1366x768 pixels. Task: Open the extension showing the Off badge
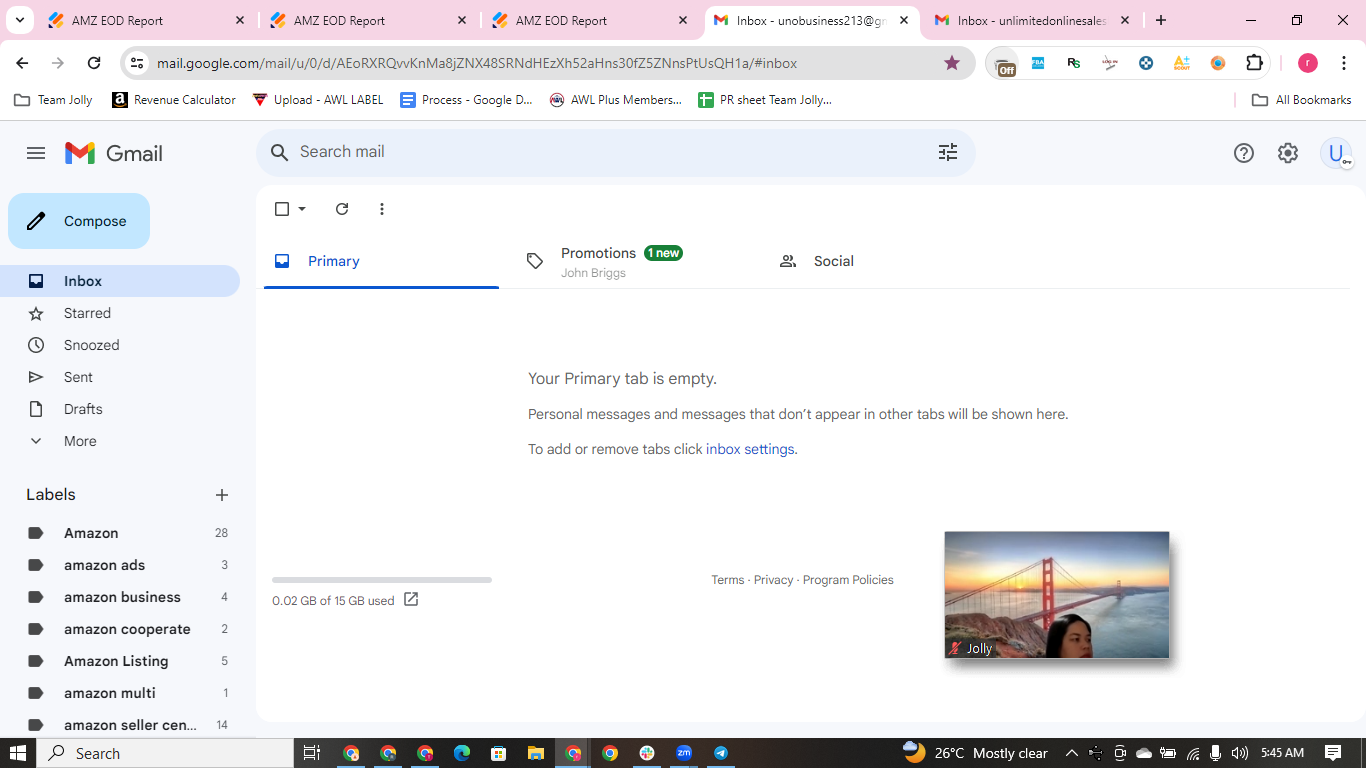coord(1003,65)
